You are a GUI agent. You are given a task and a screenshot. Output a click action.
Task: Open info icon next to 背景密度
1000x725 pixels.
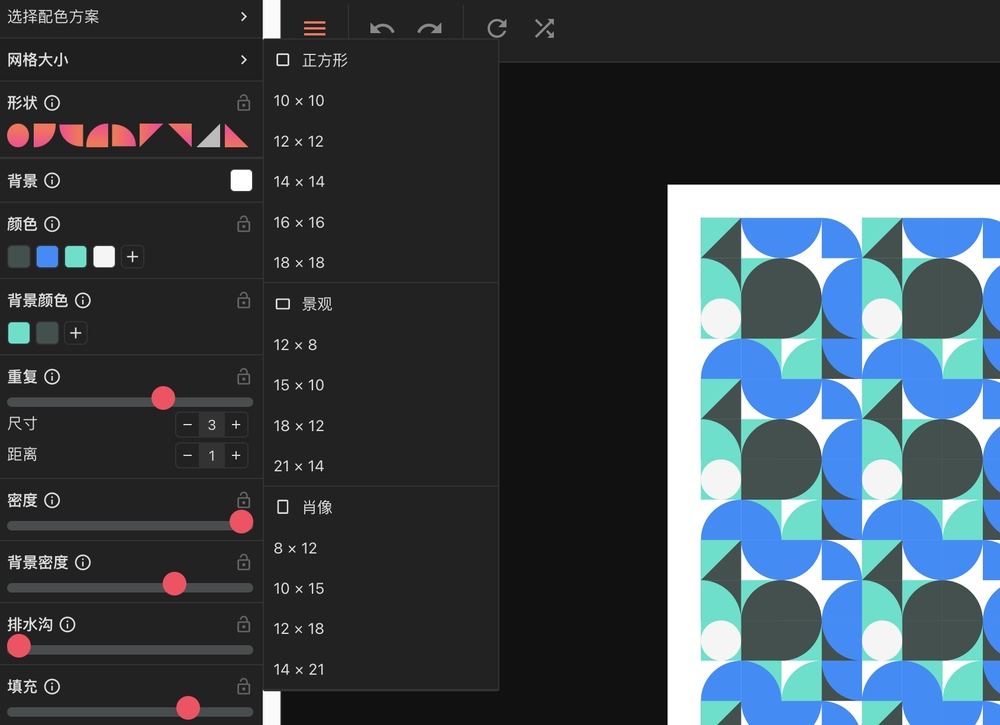coord(83,562)
